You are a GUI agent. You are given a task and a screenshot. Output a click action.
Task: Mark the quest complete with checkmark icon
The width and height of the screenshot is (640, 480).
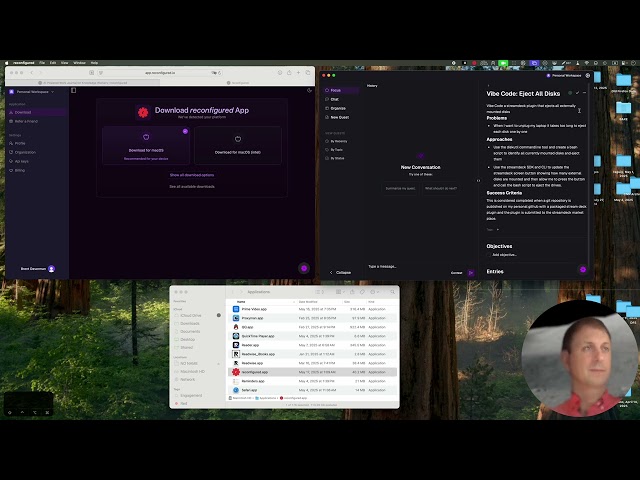tap(577, 93)
